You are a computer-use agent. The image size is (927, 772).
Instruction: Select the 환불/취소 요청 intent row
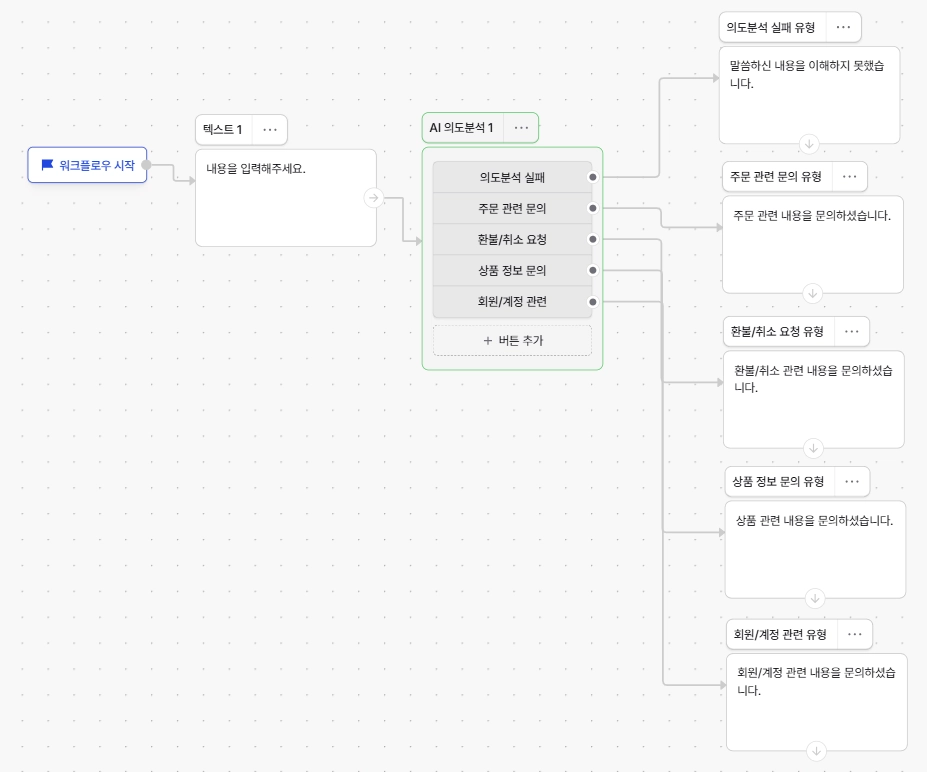point(512,239)
